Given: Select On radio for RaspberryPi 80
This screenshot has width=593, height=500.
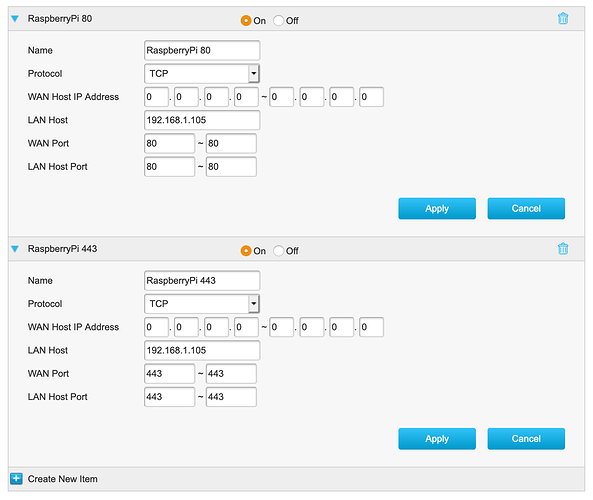Looking at the screenshot, I should coord(246,20).
